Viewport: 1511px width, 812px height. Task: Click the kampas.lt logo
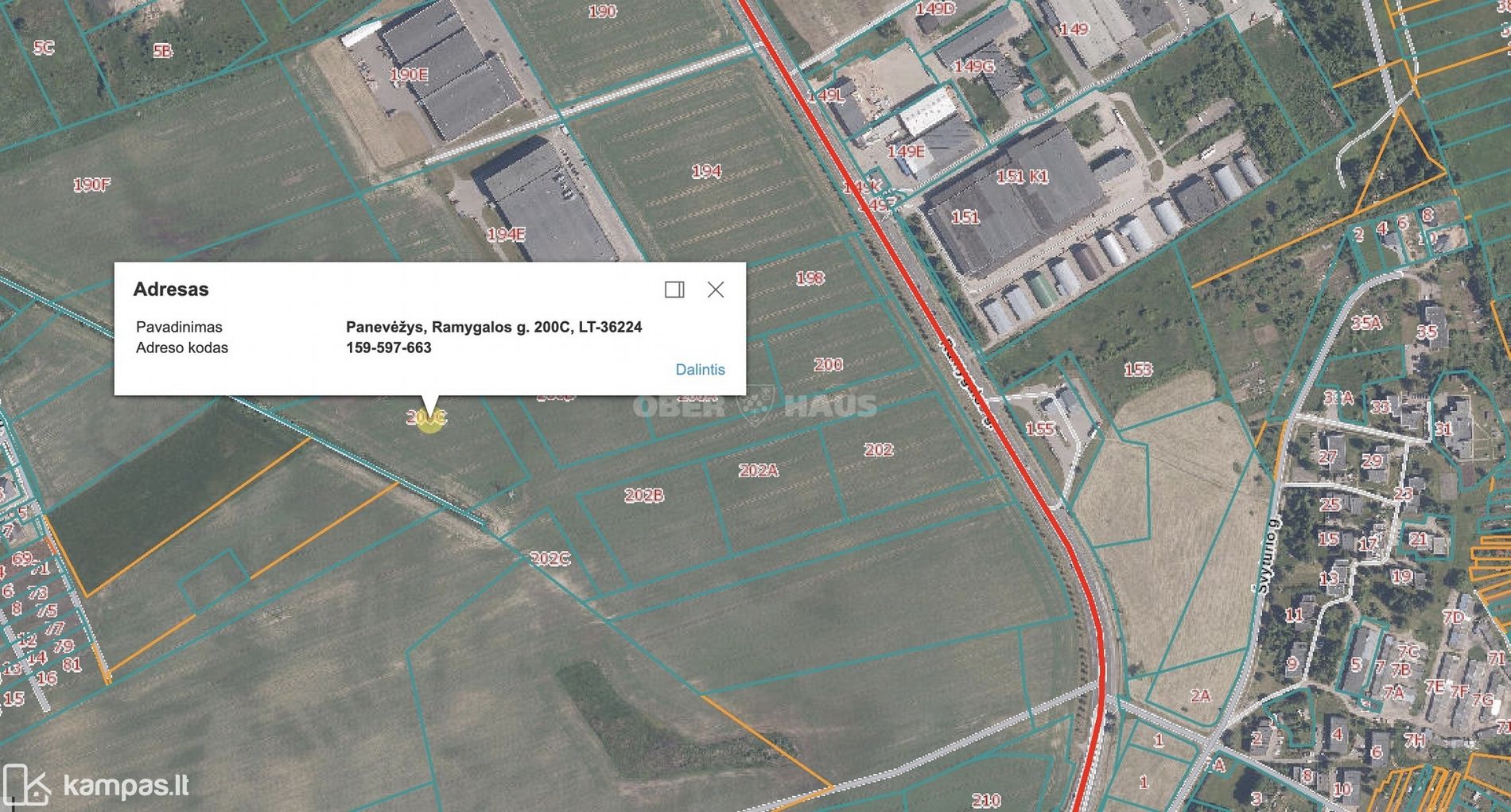[x=96, y=785]
